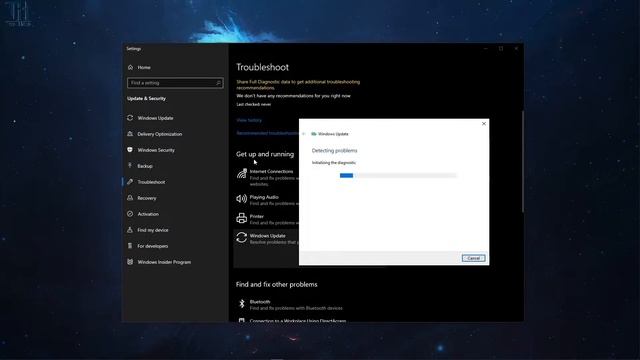Screen dimensions: 640x360
Task: Open Windows Update settings page
Action: pyautogui.click(x=155, y=118)
